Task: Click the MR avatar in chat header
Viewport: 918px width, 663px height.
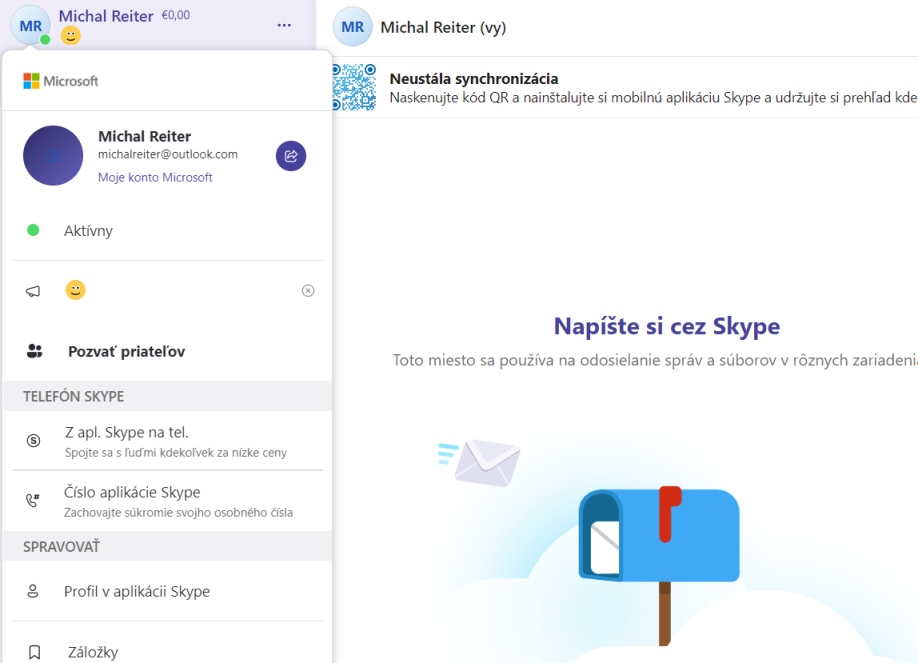Action: tap(352, 27)
